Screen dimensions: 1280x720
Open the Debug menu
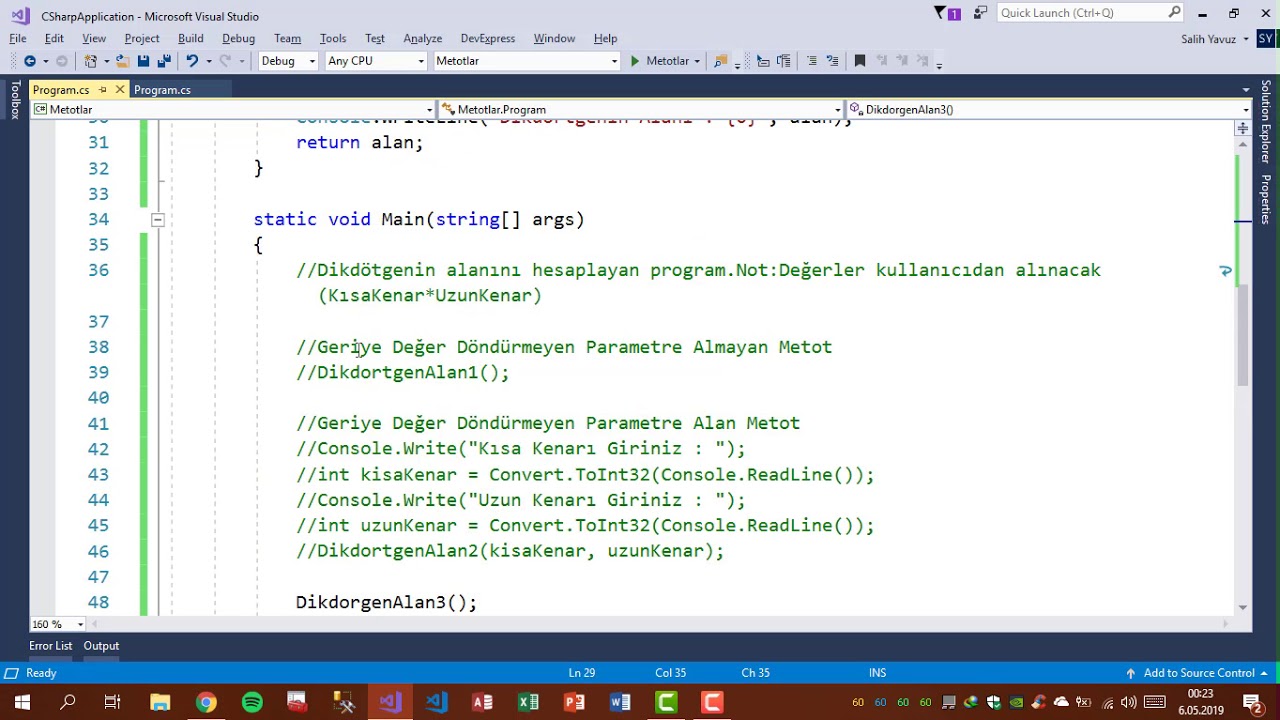[x=238, y=38]
